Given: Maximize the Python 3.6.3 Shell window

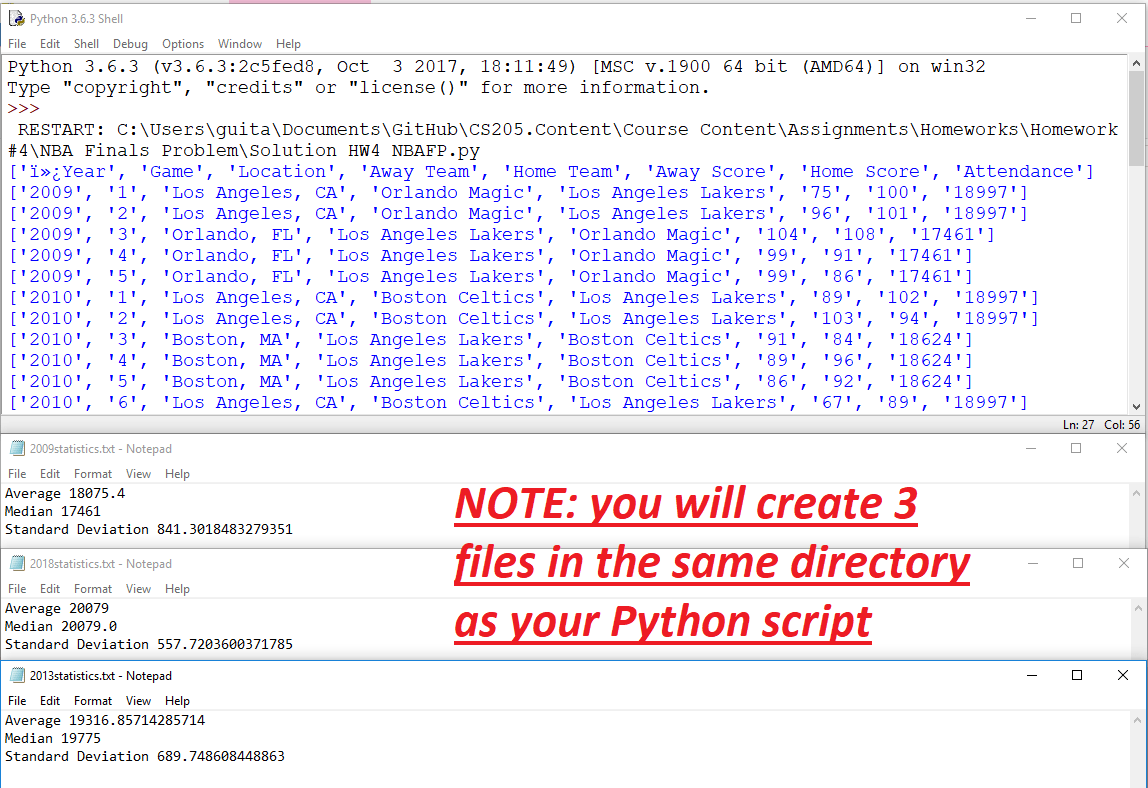Looking at the screenshot, I should (x=1076, y=18).
